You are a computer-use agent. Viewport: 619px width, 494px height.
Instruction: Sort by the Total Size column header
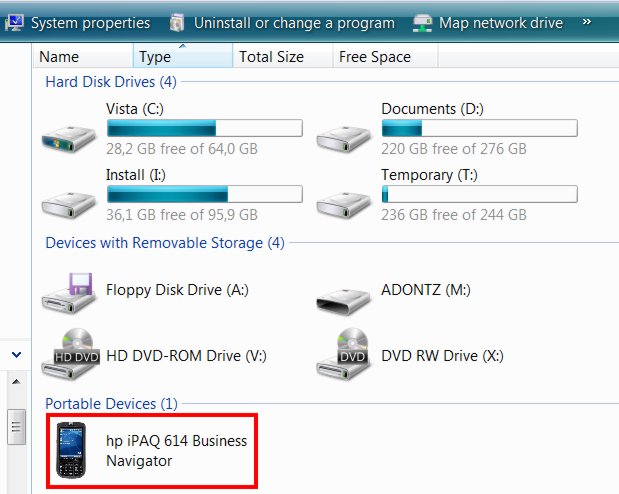[x=283, y=56]
